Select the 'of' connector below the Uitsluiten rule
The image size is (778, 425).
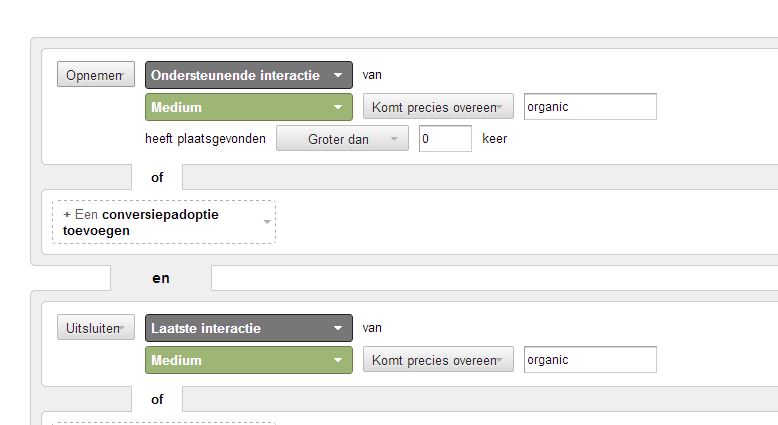tap(157, 399)
